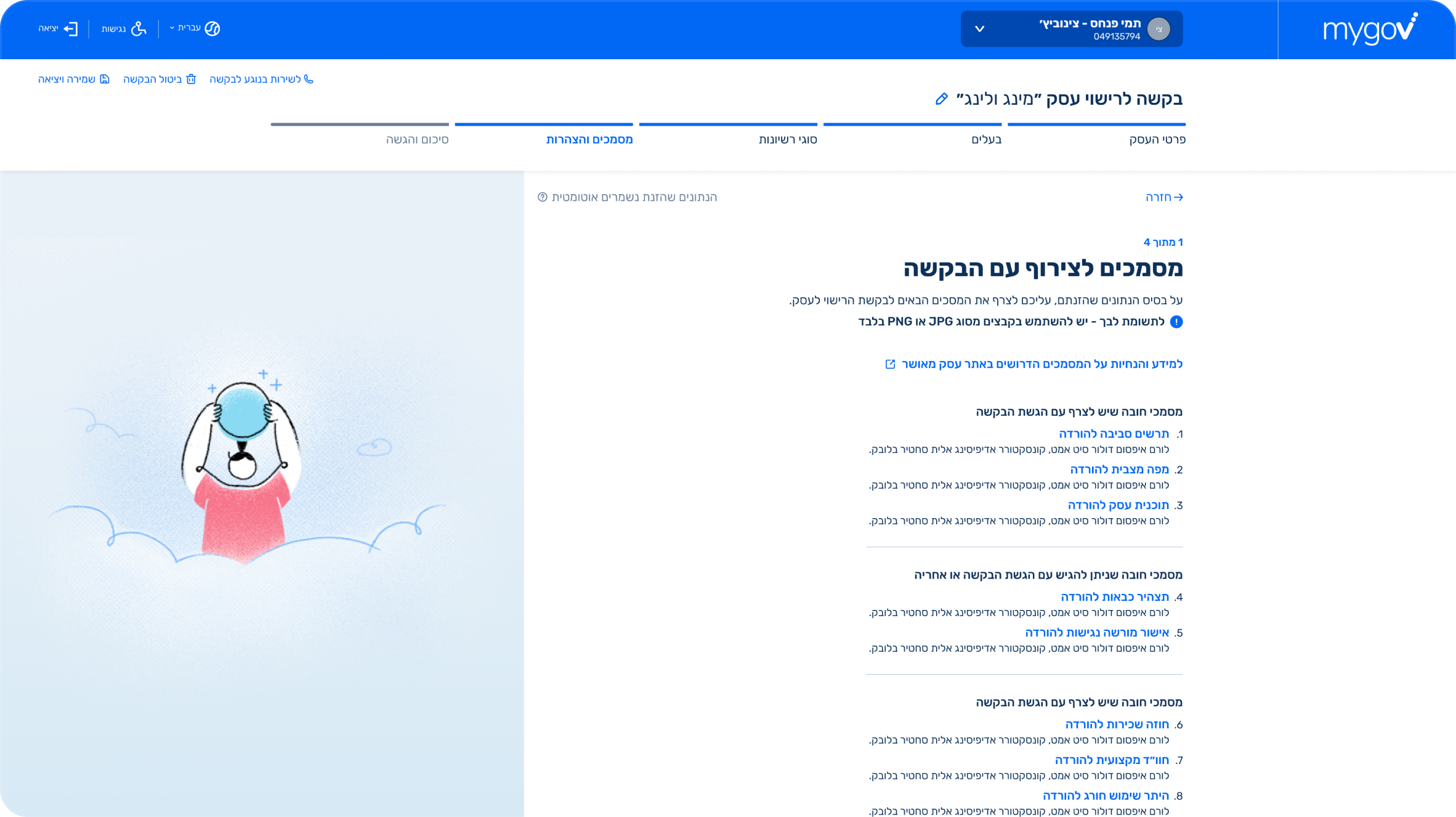
Task: Click the save and exit disk icon
Action: [x=105, y=79]
